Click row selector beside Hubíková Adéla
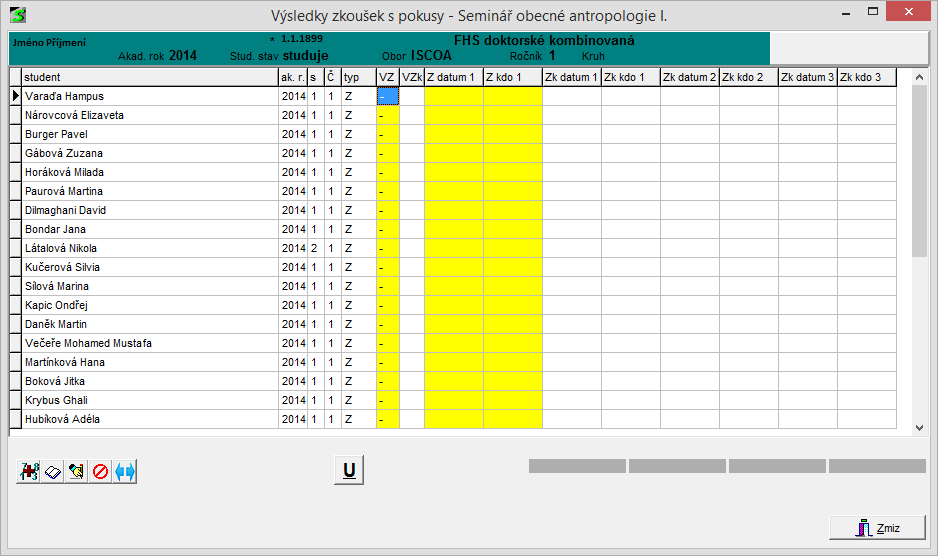Screen dimensions: 938x556 [15, 419]
